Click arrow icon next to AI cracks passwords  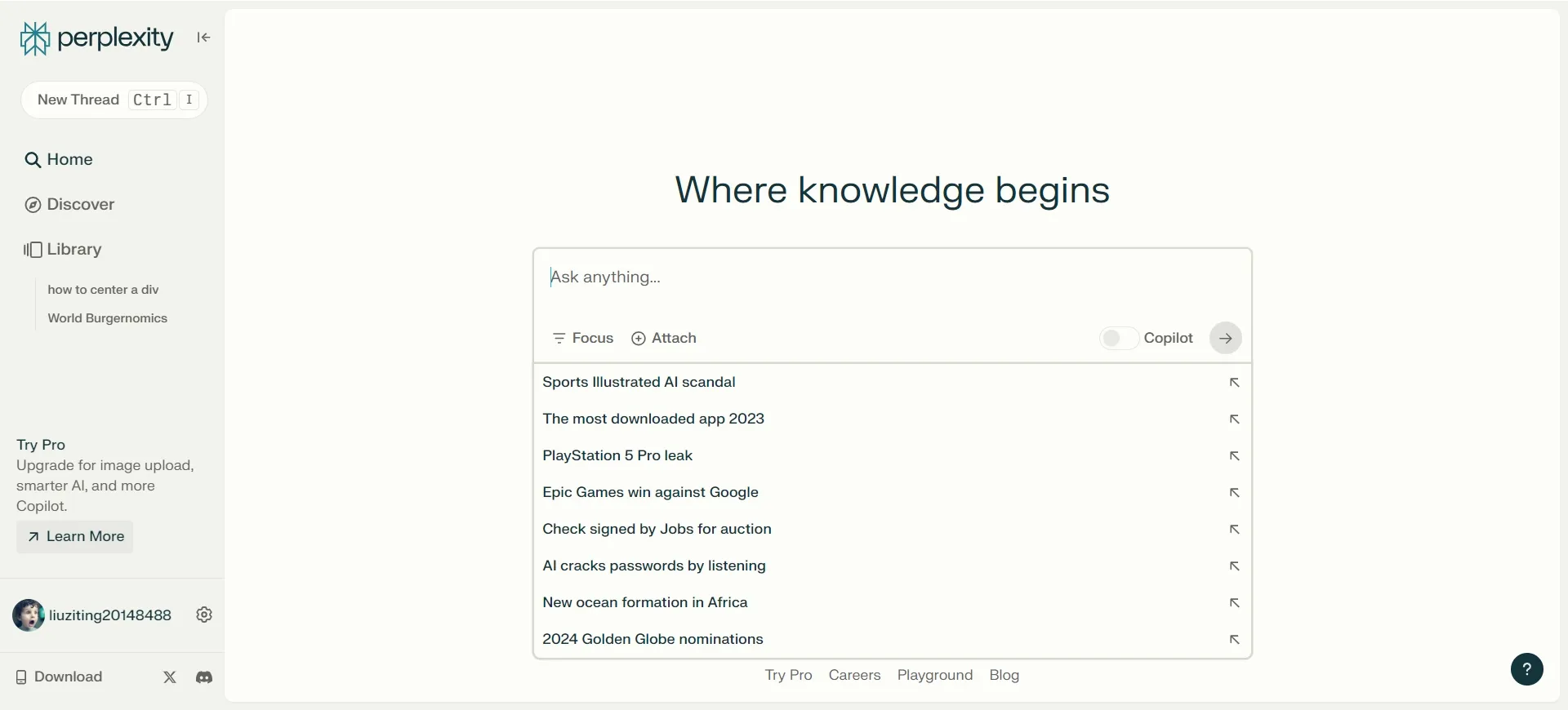click(x=1235, y=566)
